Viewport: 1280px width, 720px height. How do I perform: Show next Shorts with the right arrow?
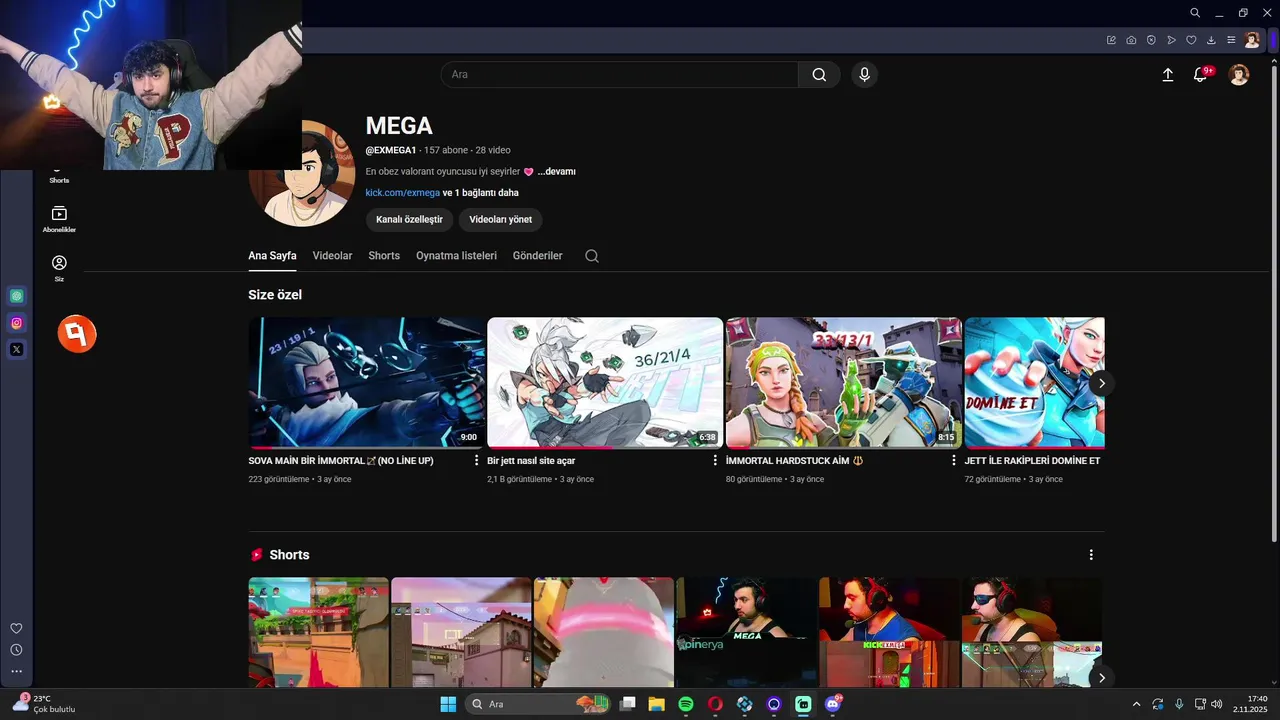click(x=1101, y=678)
